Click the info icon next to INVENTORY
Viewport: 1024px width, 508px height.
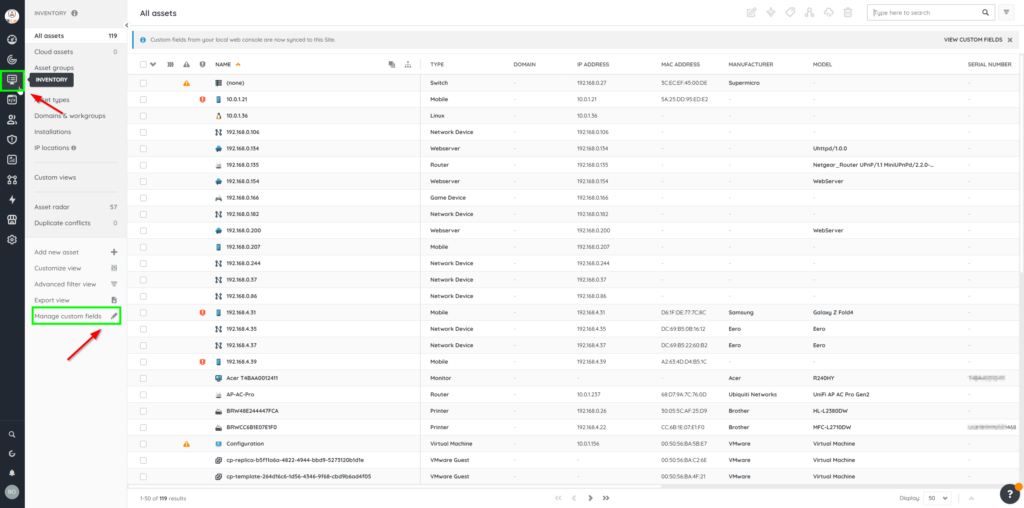(x=74, y=13)
